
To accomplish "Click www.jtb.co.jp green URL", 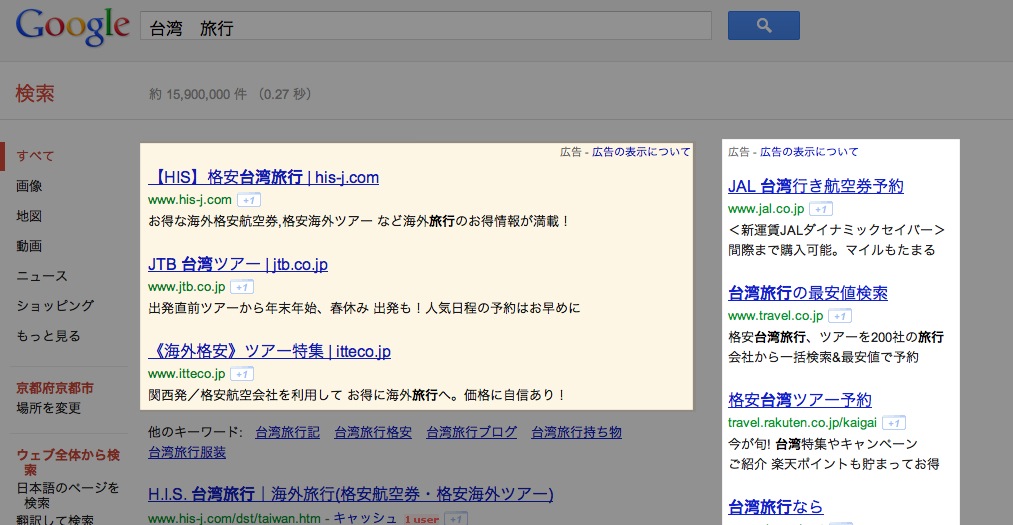I will pos(187,287).
